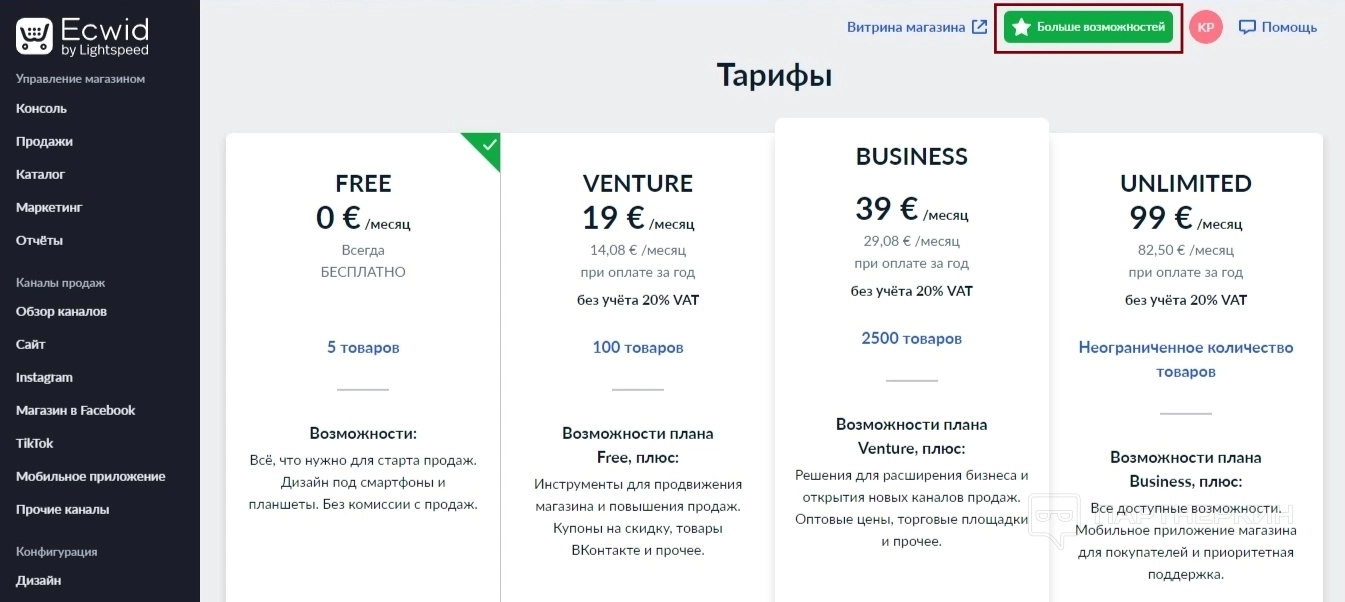This screenshot has width=1345, height=602.
Task: Open the Консоль menu item
Action: (x=41, y=108)
